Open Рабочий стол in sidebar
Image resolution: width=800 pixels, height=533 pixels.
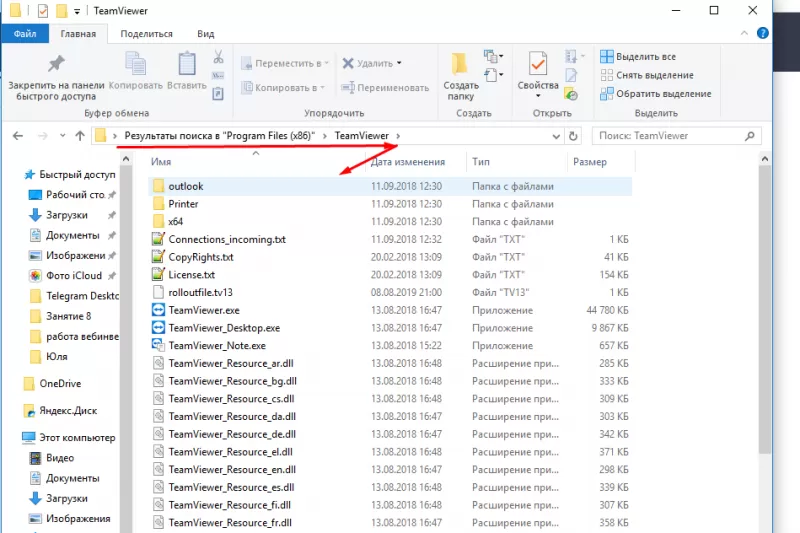coord(72,195)
